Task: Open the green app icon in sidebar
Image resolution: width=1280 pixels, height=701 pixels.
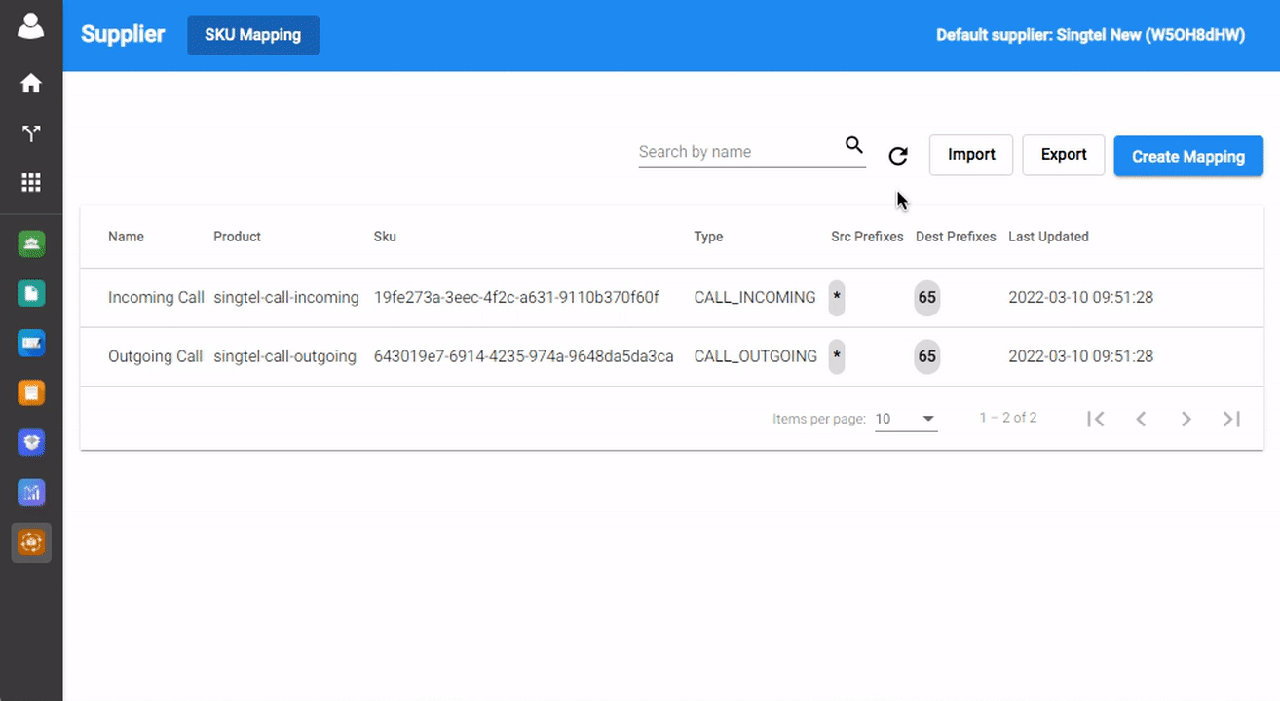Action: click(x=31, y=243)
